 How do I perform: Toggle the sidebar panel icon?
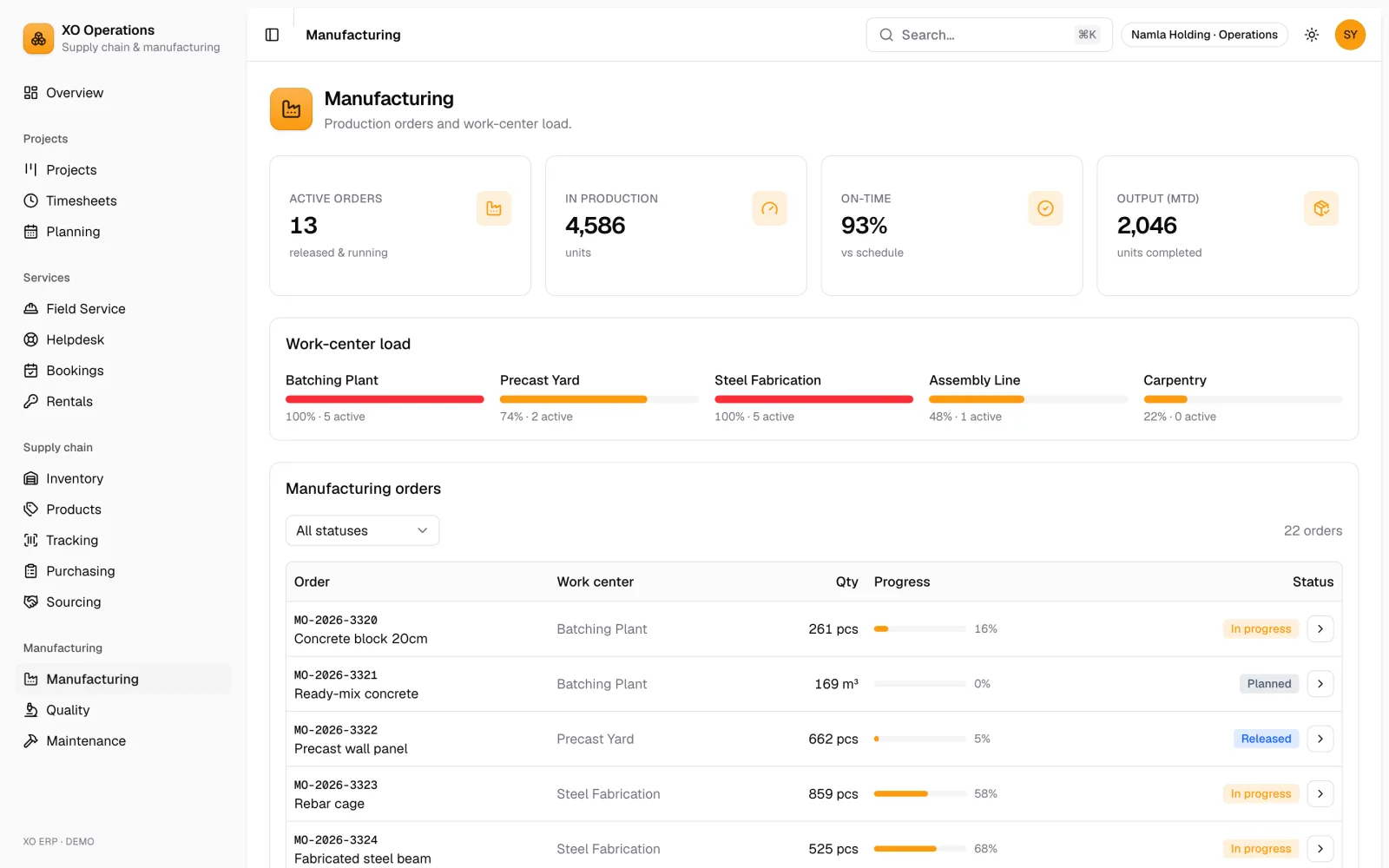point(272,35)
